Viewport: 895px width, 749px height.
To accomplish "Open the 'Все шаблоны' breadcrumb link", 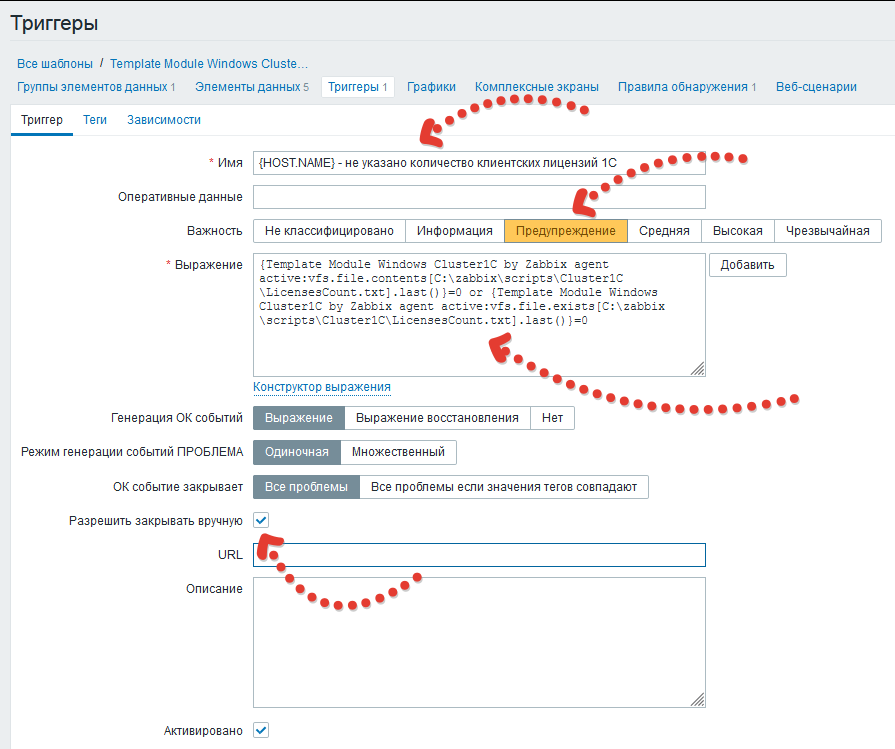I will coord(55,63).
